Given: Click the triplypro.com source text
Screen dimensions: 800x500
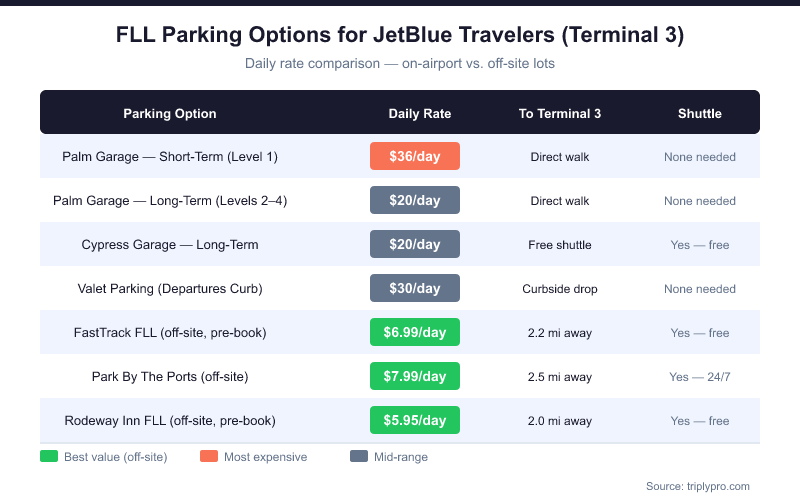Looking at the screenshot, I should (x=697, y=486).
